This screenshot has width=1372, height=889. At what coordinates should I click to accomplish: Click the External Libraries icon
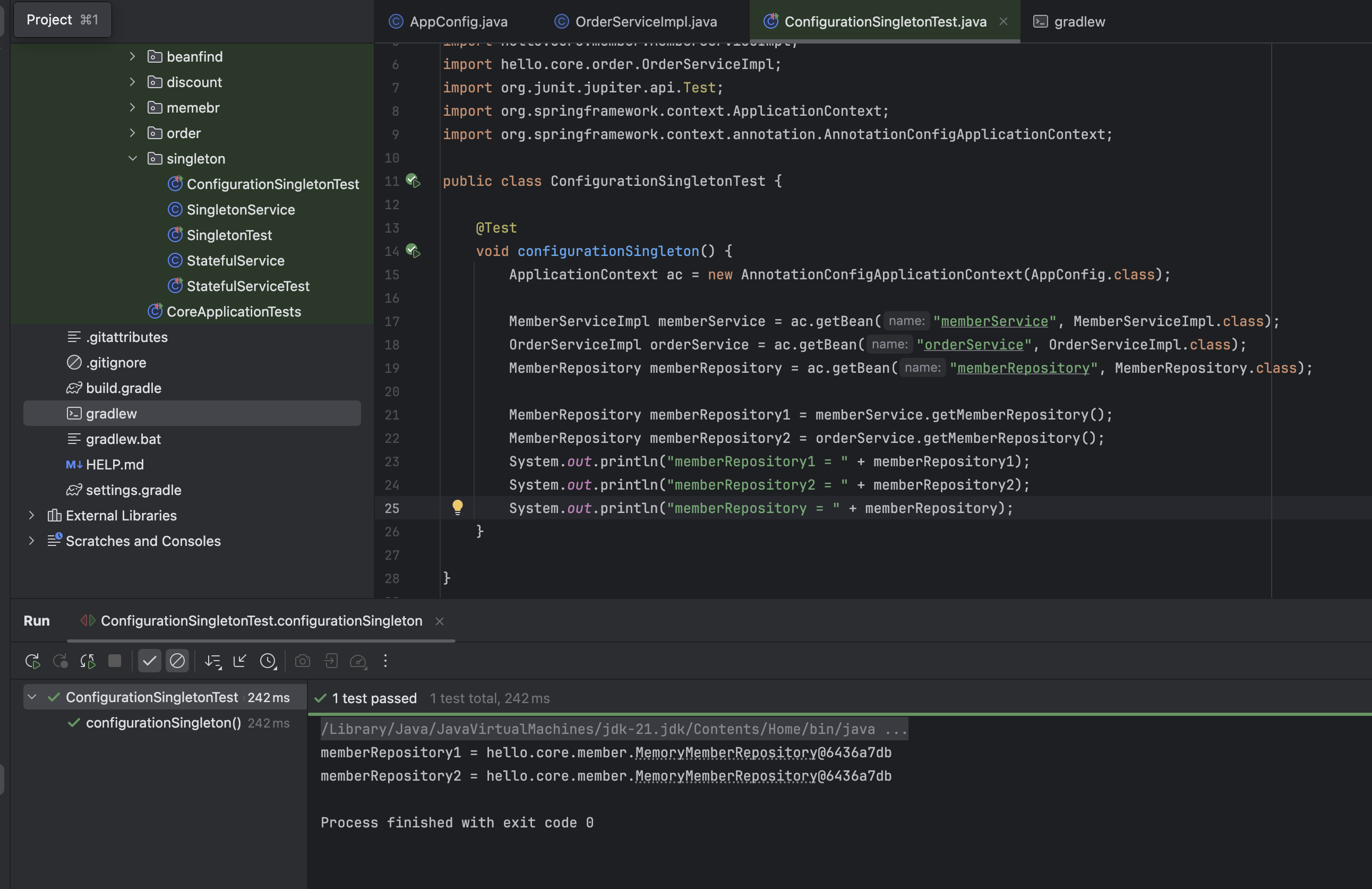coord(54,515)
